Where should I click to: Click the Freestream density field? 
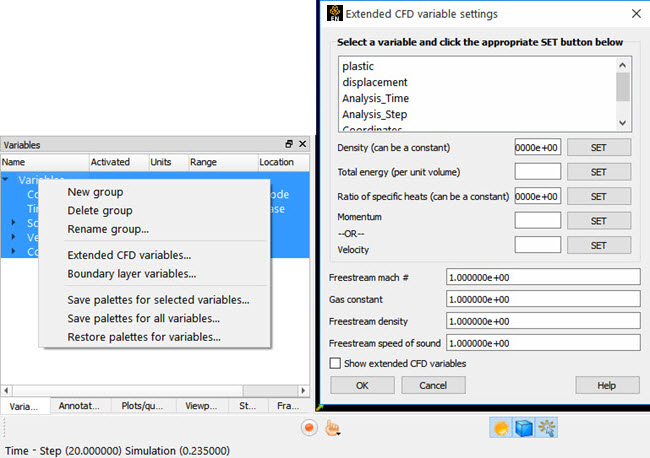pos(543,321)
